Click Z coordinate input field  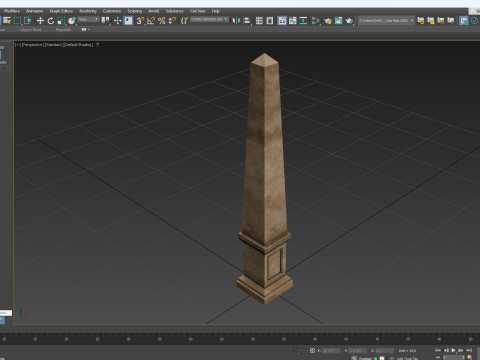(x=384, y=351)
